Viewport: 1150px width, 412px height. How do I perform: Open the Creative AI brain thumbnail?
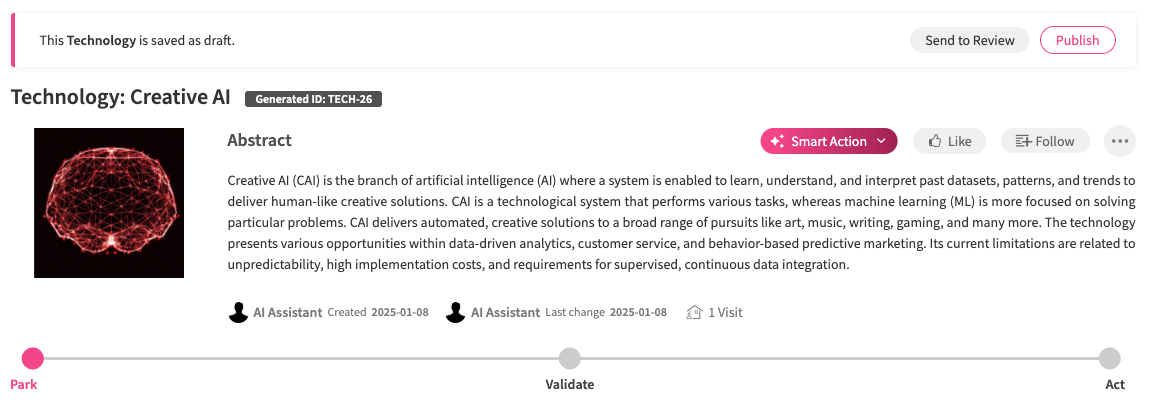point(109,203)
